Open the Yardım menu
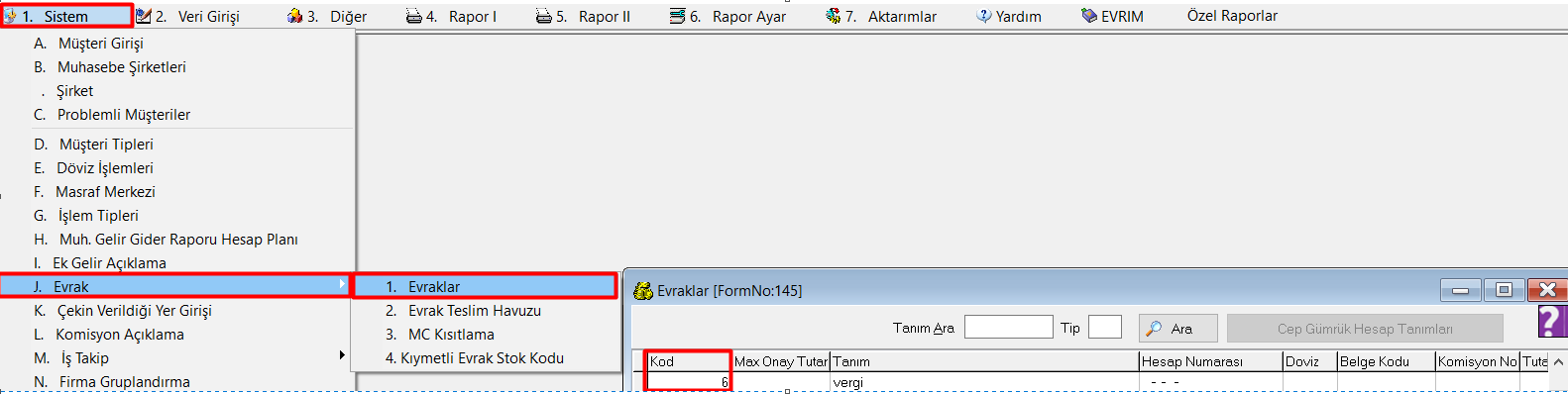This screenshot has height=394, width=1568. (1009, 16)
